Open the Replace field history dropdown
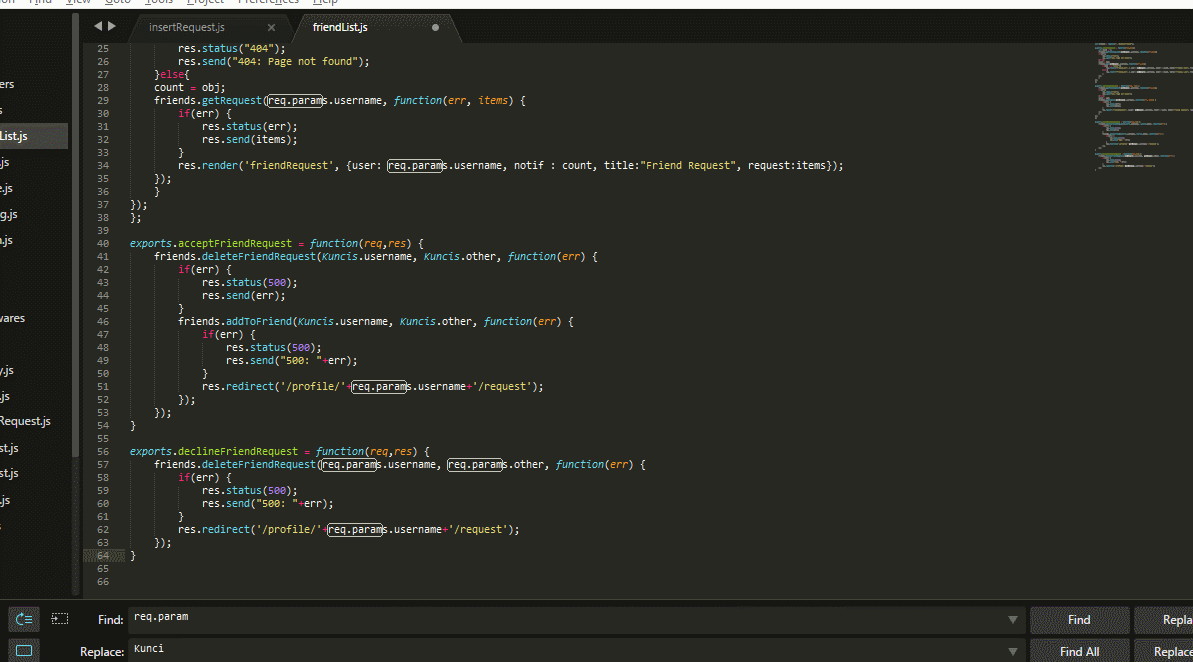Image resolution: width=1193 pixels, height=662 pixels. [x=1012, y=650]
